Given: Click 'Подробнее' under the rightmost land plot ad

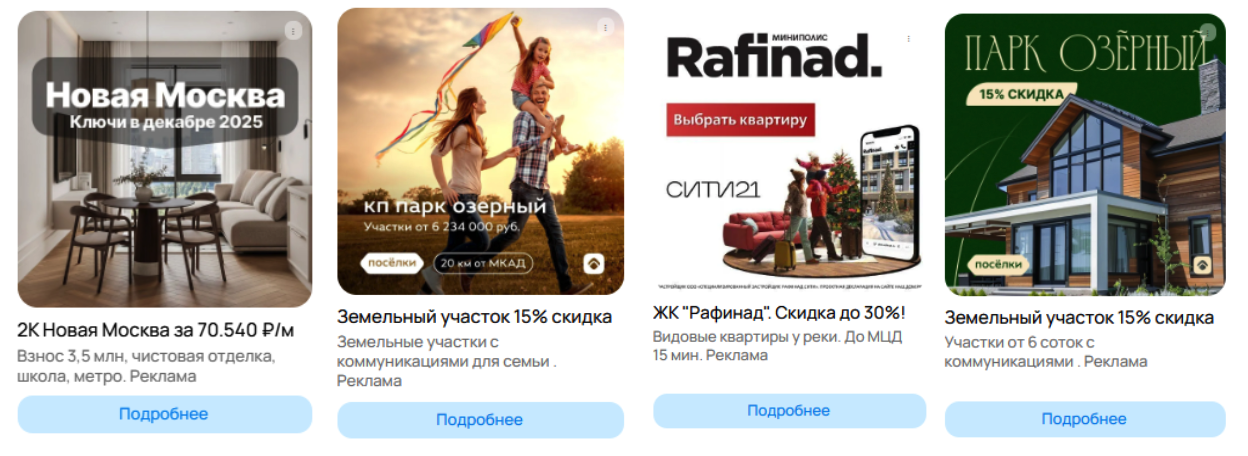Looking at the screenshot, I should pyautogui.click(x=1084, y=419).
